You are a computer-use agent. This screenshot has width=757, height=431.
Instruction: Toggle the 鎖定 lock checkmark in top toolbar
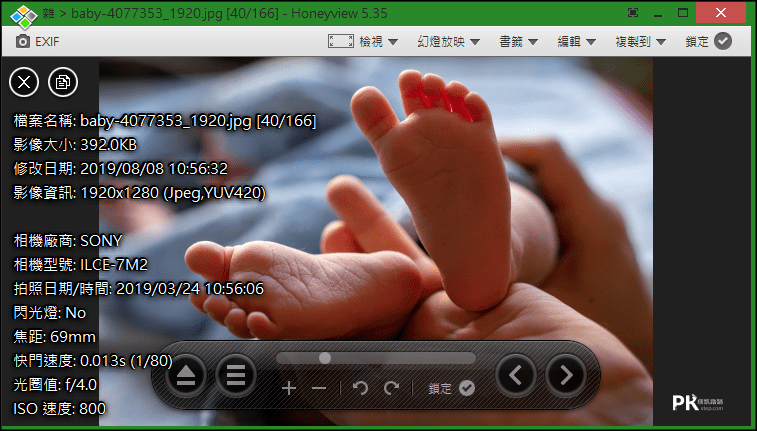point(723,42)
